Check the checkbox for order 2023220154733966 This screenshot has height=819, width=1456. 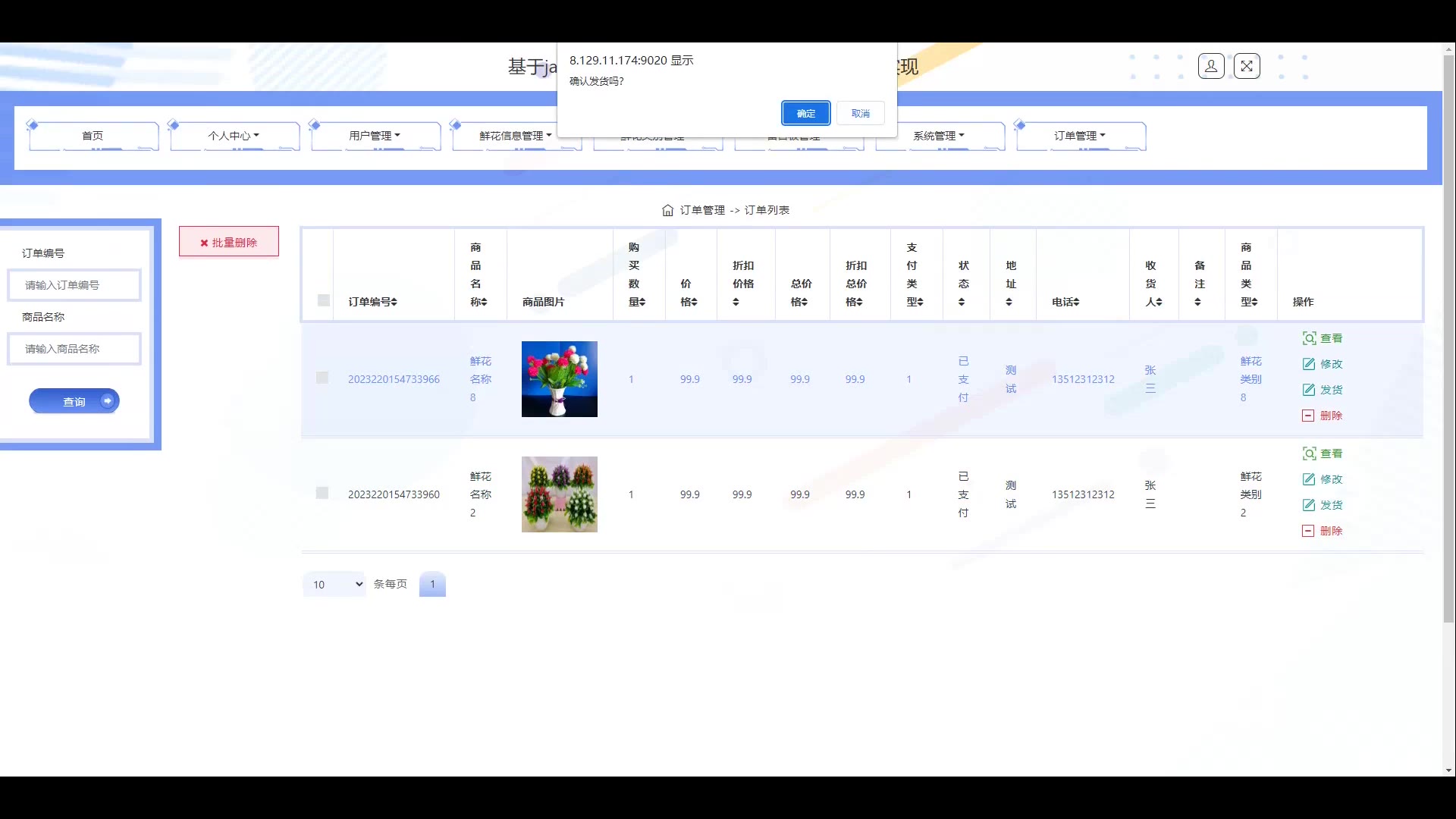pyautogui.click(x=322, y=378)
